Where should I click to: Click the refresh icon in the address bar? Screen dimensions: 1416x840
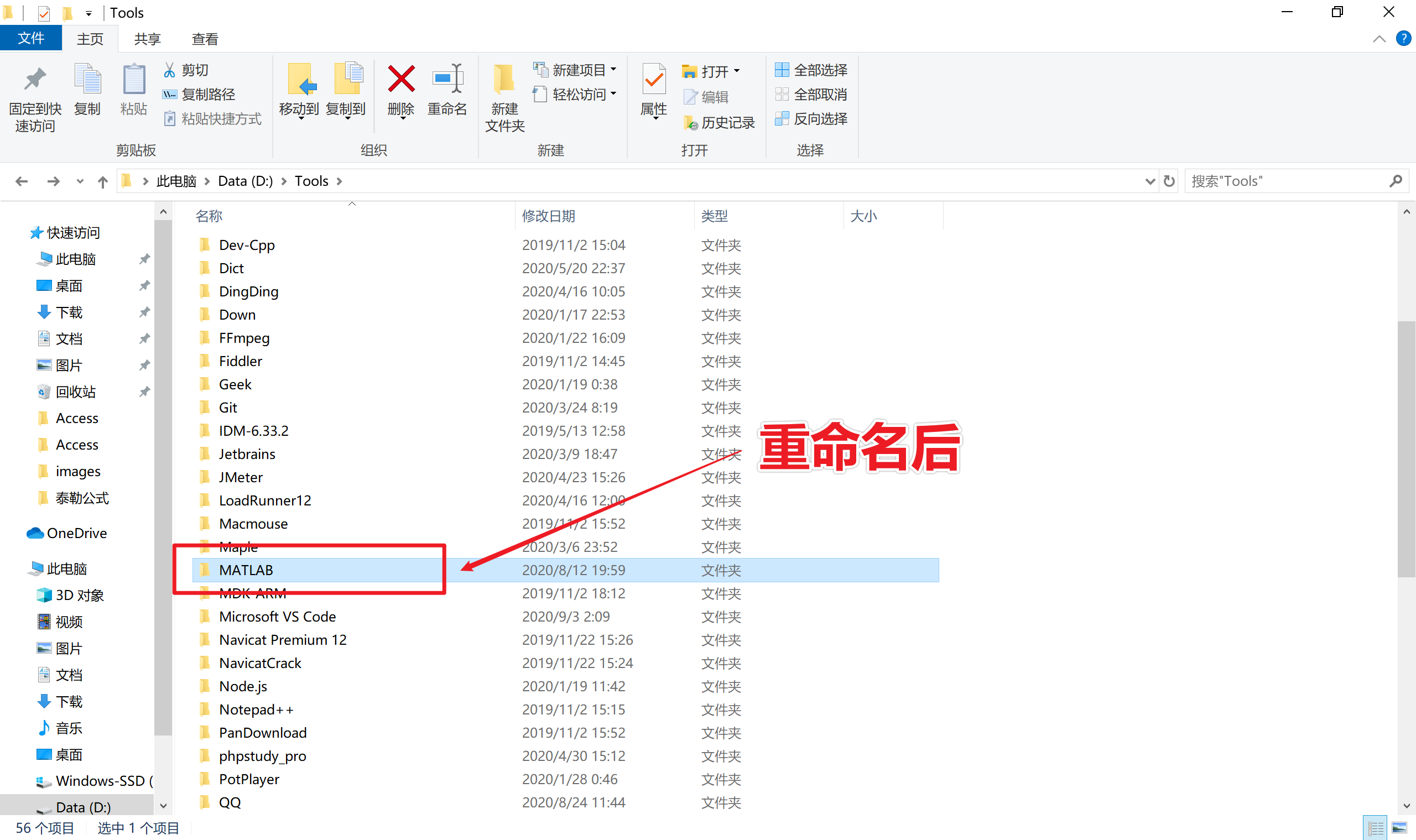(1170, 181)
